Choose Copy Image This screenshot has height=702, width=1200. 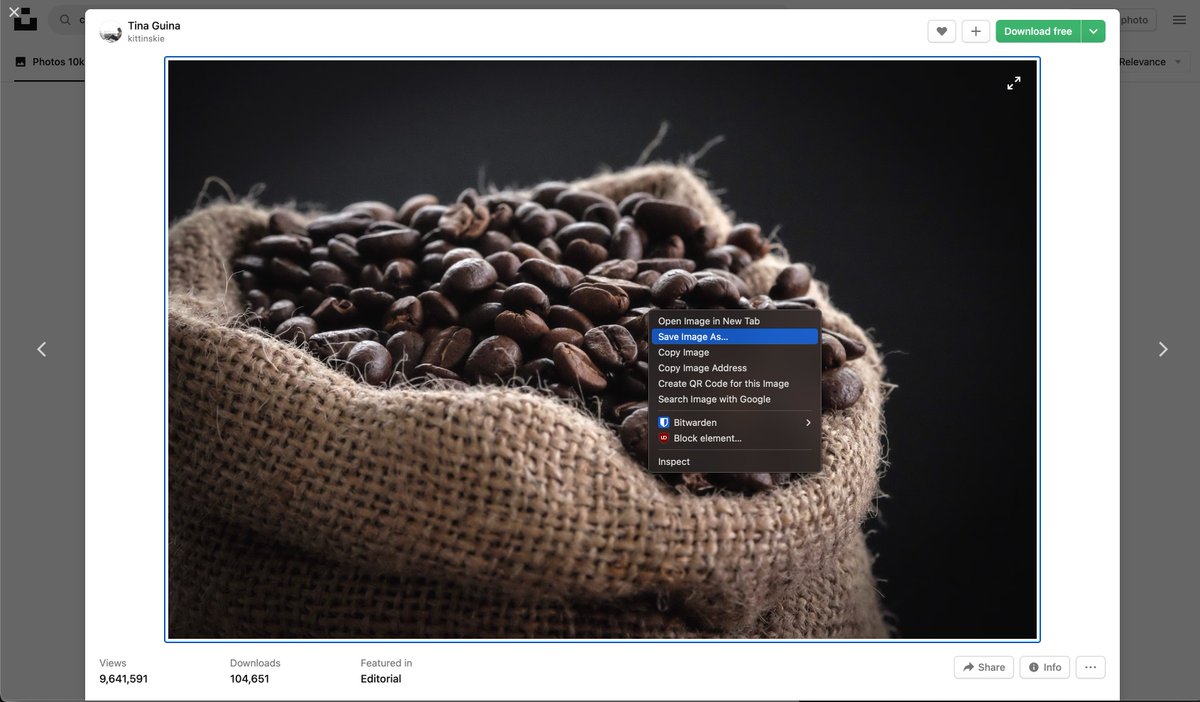click(735, 352)
